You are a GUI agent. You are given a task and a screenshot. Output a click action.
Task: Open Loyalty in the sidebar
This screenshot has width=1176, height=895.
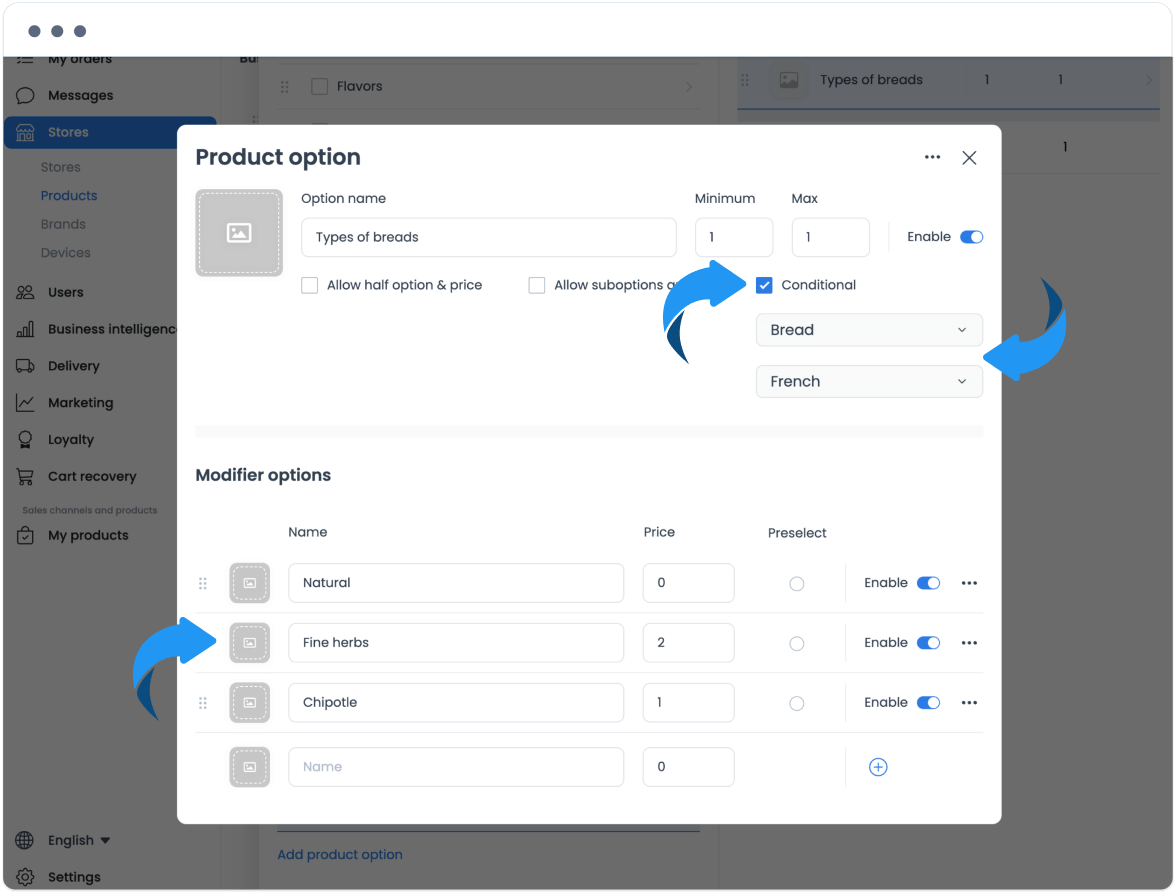(x=70, y=440)
